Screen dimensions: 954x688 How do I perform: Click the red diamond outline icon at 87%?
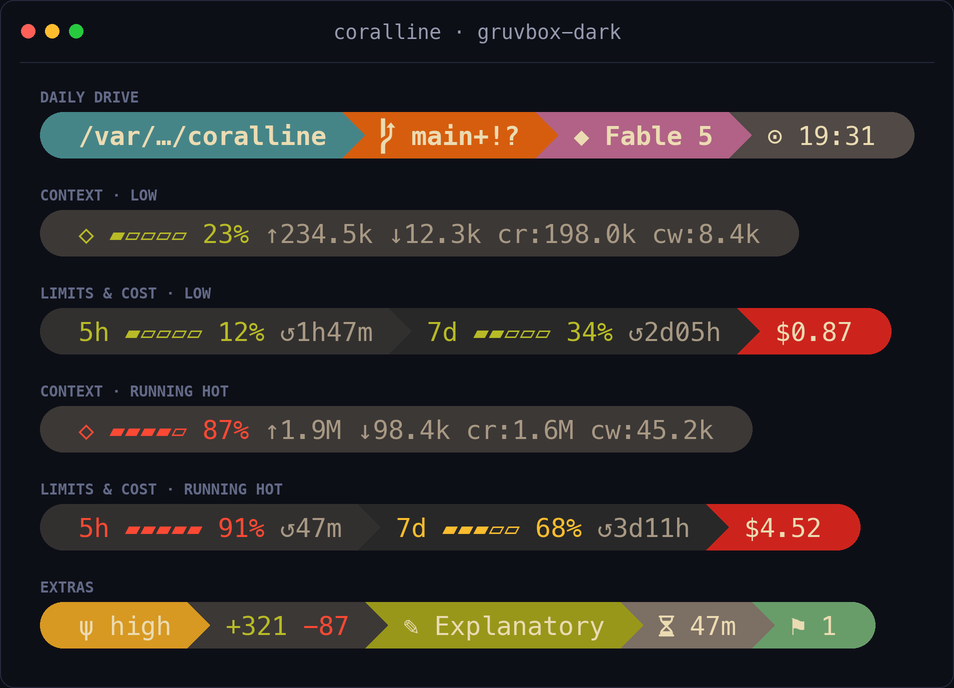(86, 431)
